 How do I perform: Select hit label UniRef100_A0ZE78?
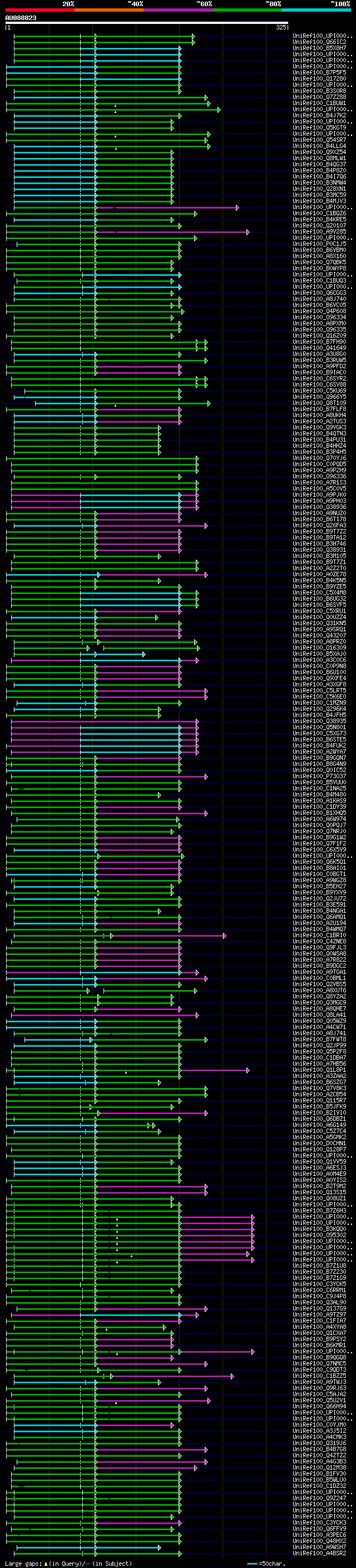click(319, 574)
